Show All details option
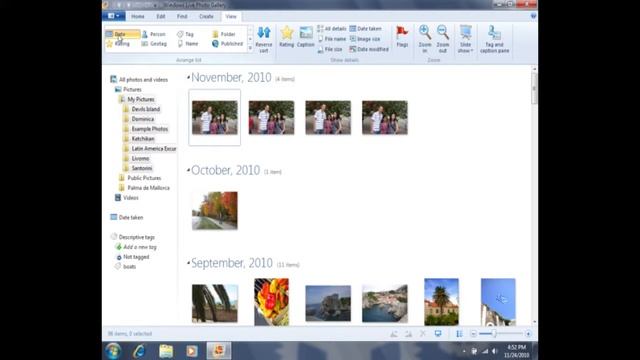This screenshot has height=360, width=640. click(x=332, y=29)
